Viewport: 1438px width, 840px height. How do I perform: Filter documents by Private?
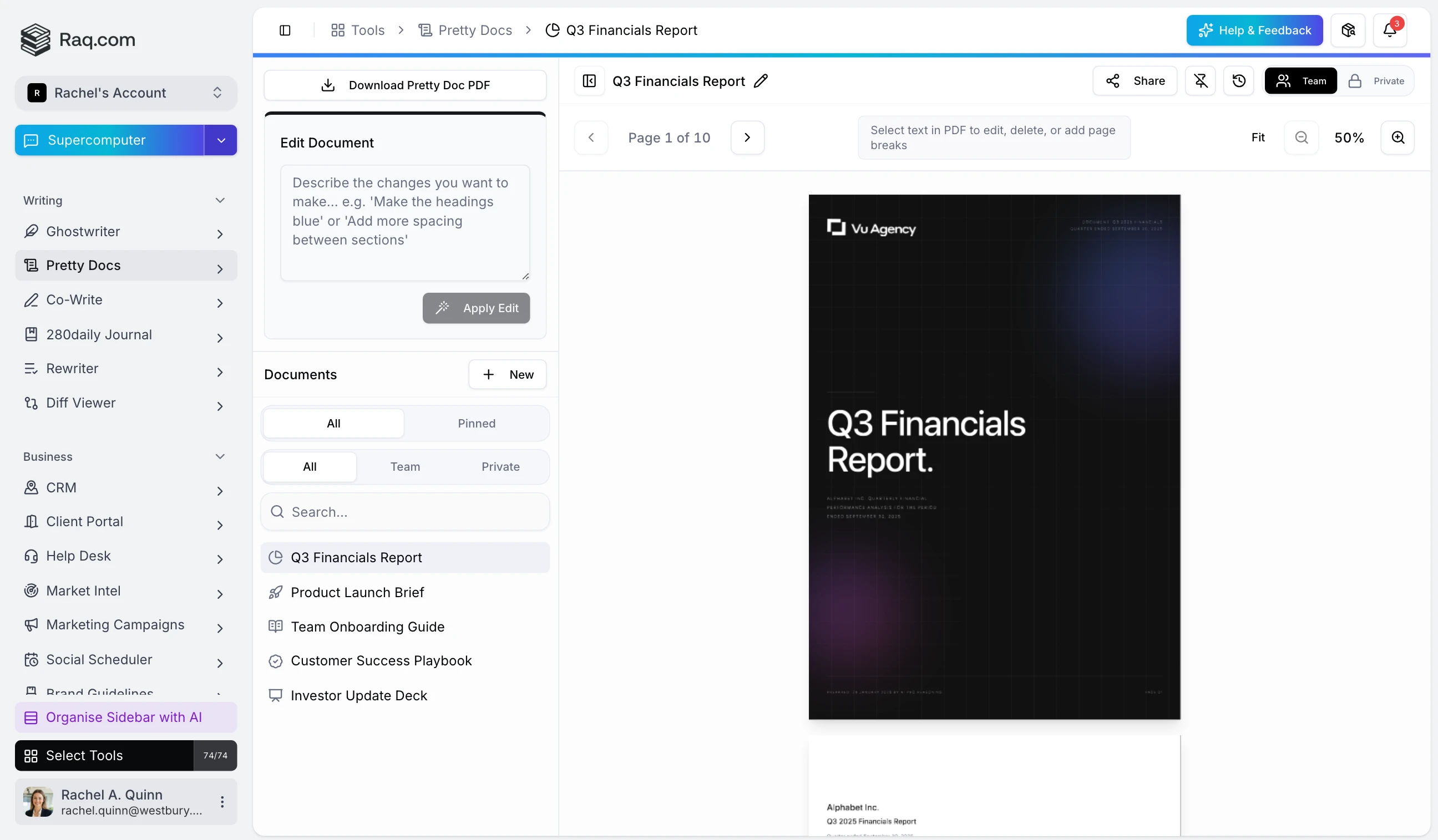(x=500, y=467)
